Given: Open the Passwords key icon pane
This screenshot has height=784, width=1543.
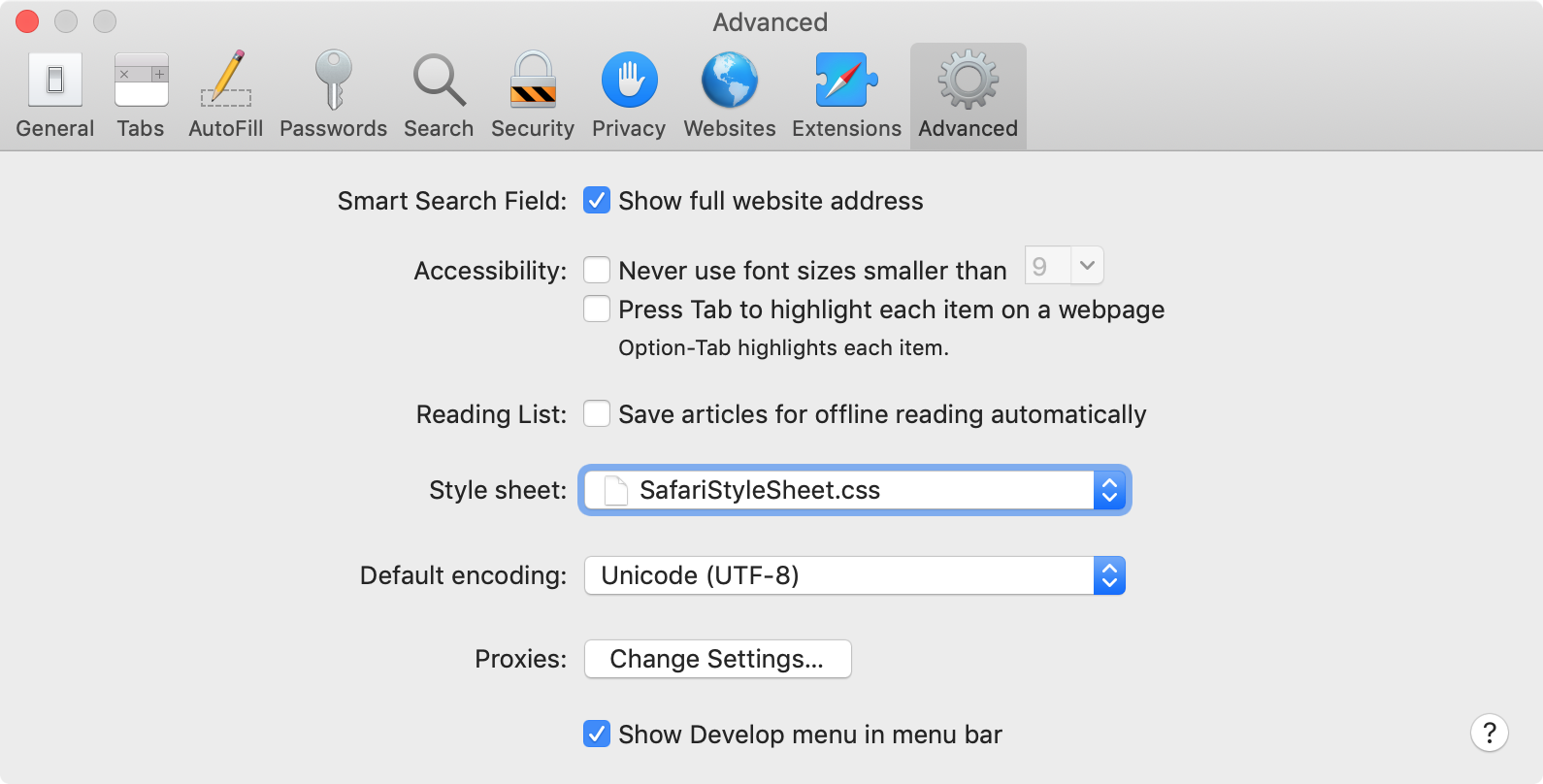Looking at the screenshot, I should [x=333, y=95].
